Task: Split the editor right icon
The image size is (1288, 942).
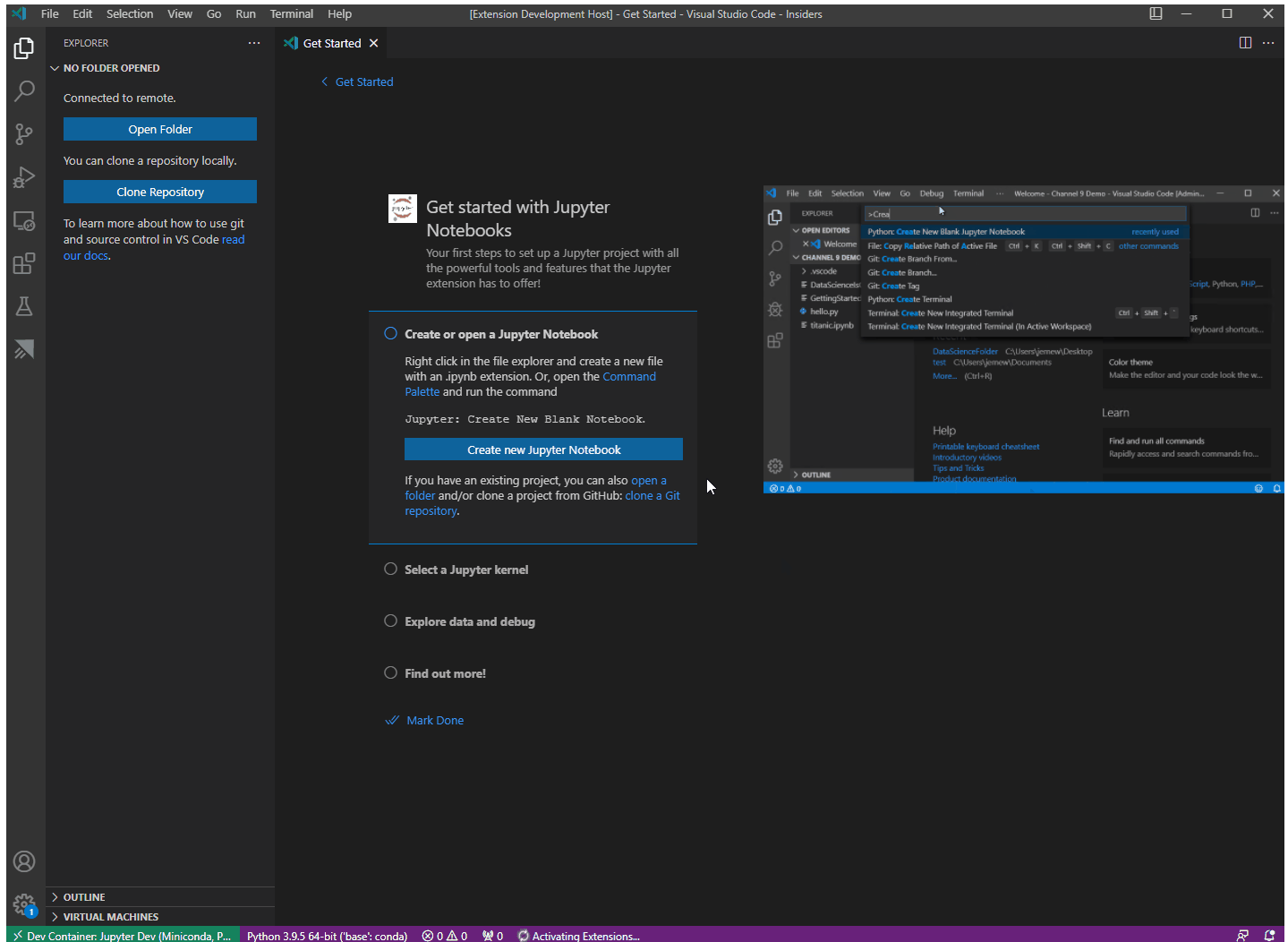Action: point(1245,43)
